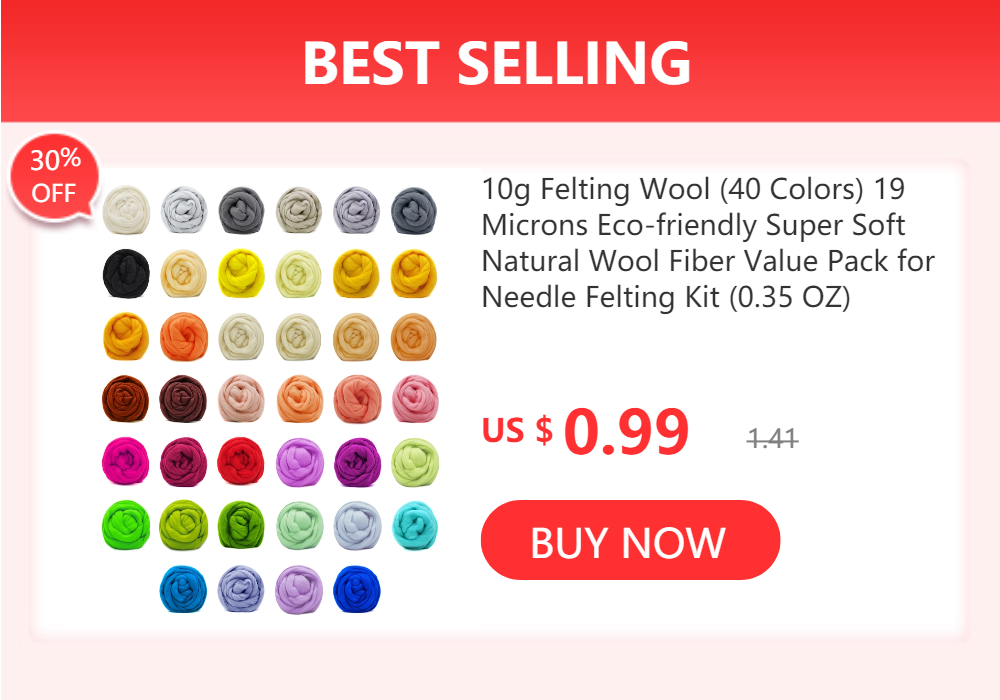Click the struck-through 1.41 original price
The height and width of the screenshot is (700, 1000).
(x=772, y=438)
